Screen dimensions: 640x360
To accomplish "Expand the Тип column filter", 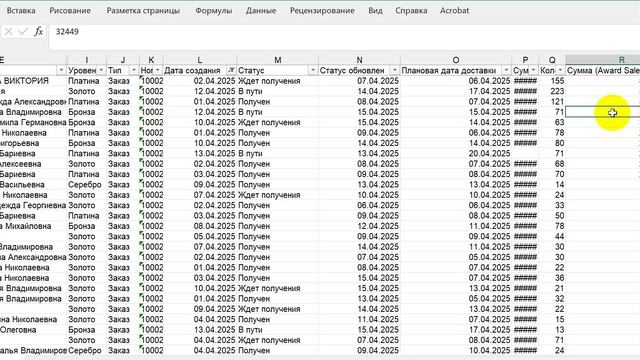I will 134,71.
